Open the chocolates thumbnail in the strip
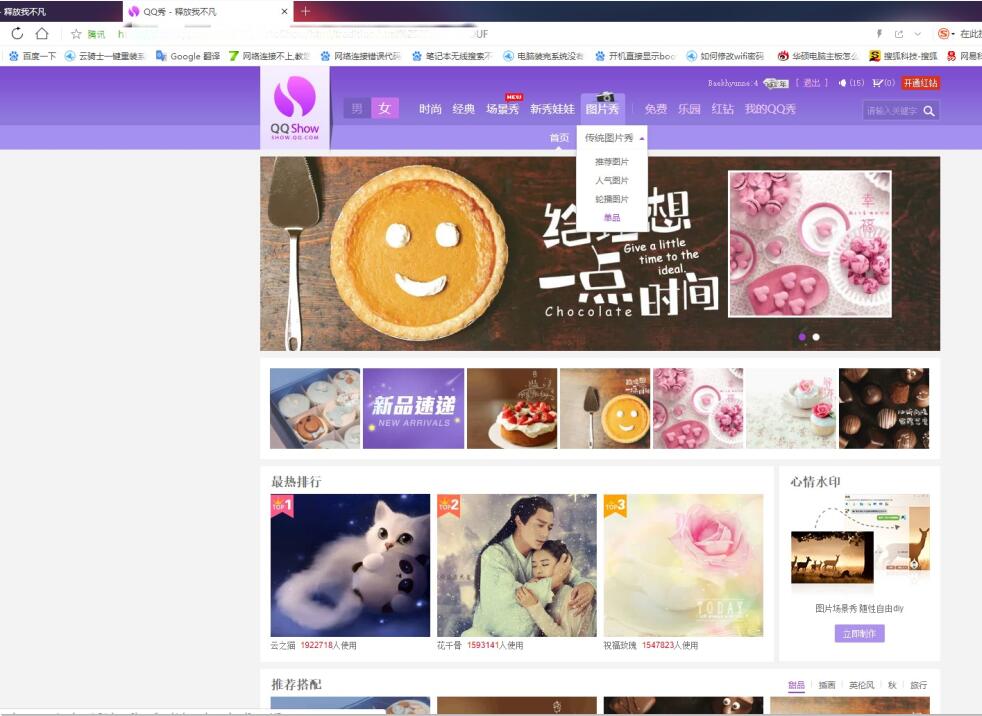The width and height of the screenshot is (982, 716). tap(884, 408)
